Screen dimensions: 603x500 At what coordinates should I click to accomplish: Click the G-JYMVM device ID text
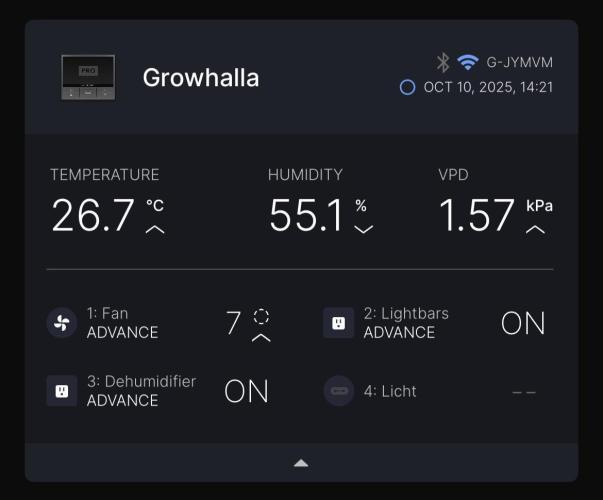point(519,62)
